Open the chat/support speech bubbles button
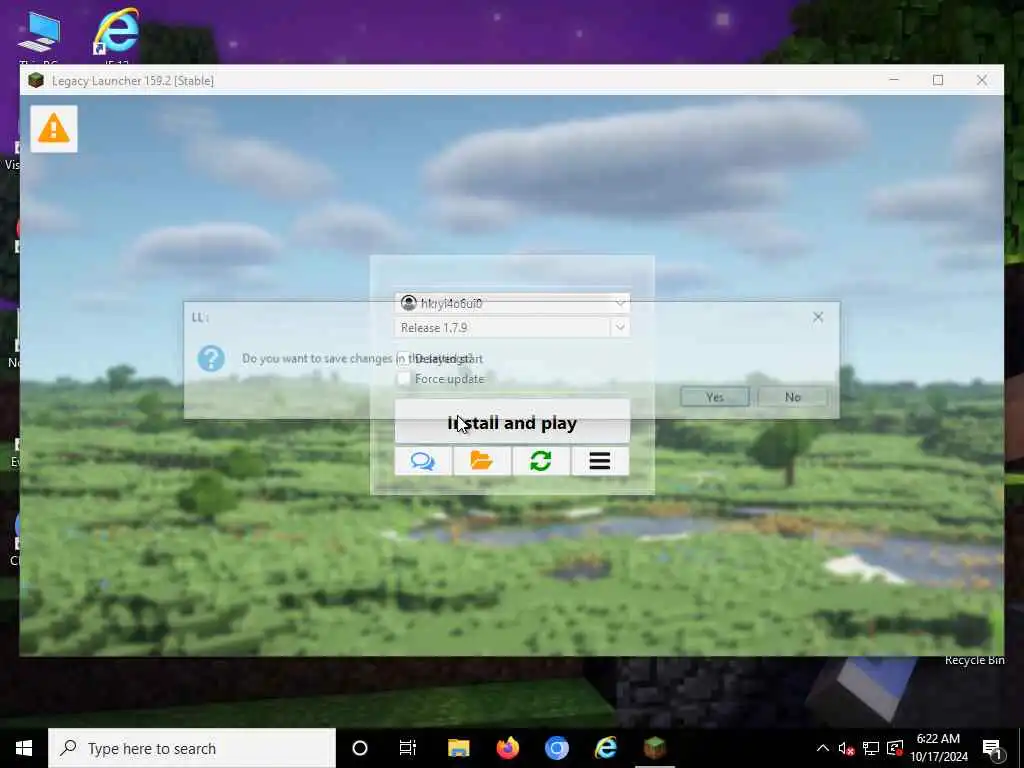 [423, 461]
